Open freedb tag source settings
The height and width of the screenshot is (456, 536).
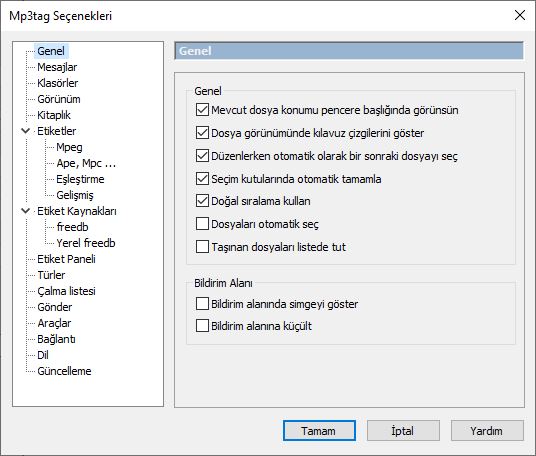[72, 227]
